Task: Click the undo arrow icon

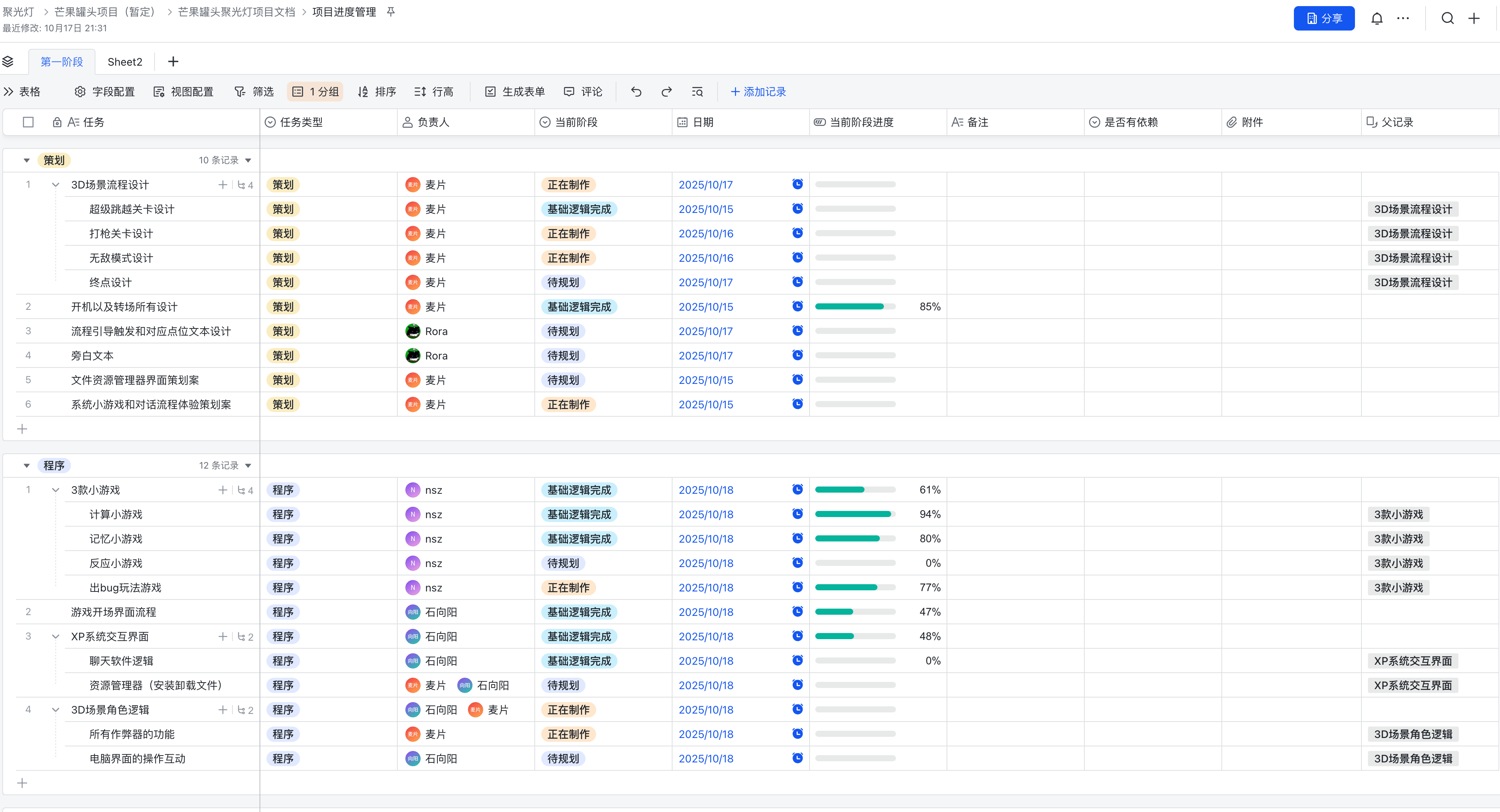Action: (x=636, y=91)
